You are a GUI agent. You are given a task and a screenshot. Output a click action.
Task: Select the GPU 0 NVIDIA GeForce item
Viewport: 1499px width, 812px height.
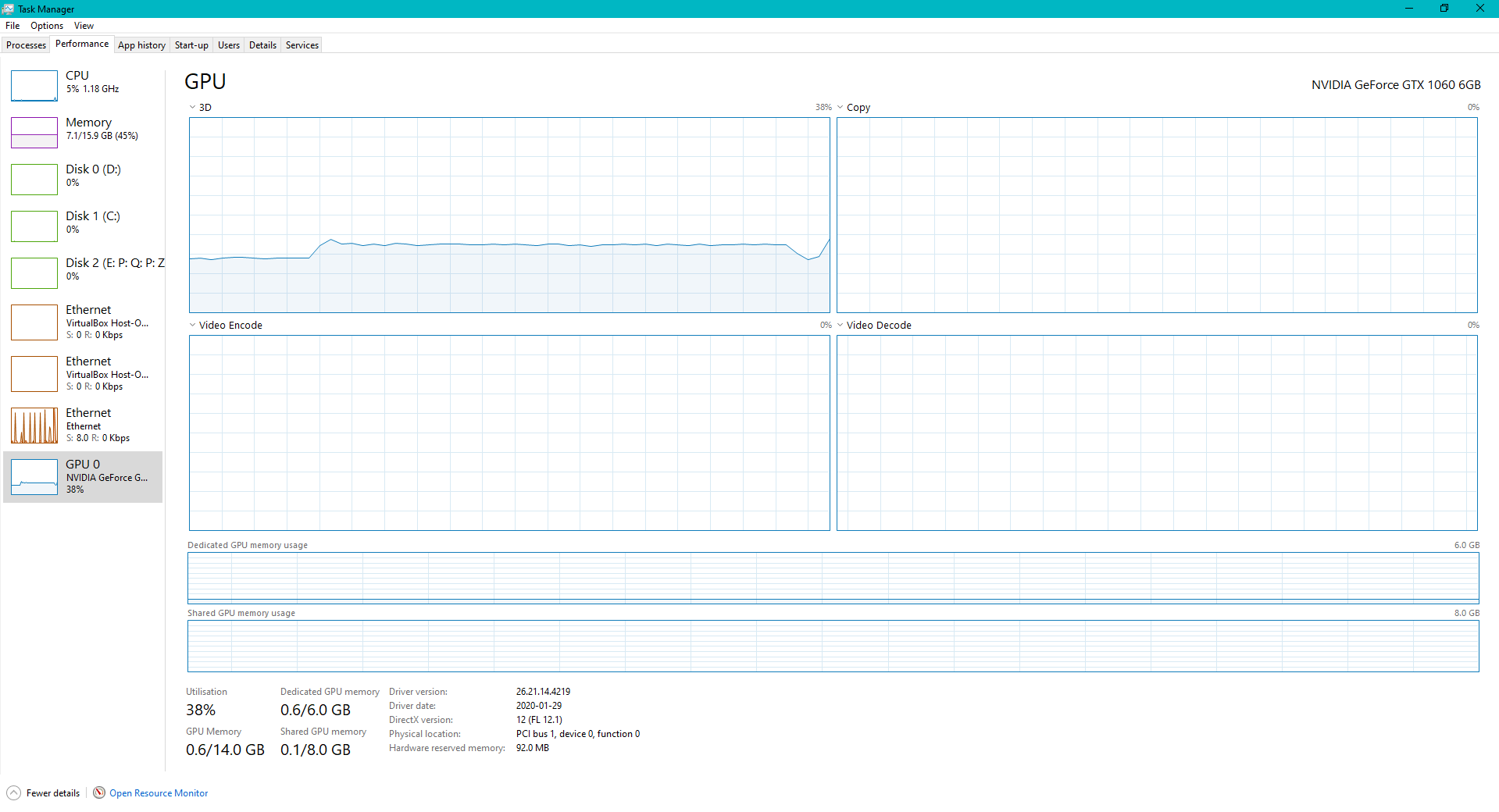(83, 477)
